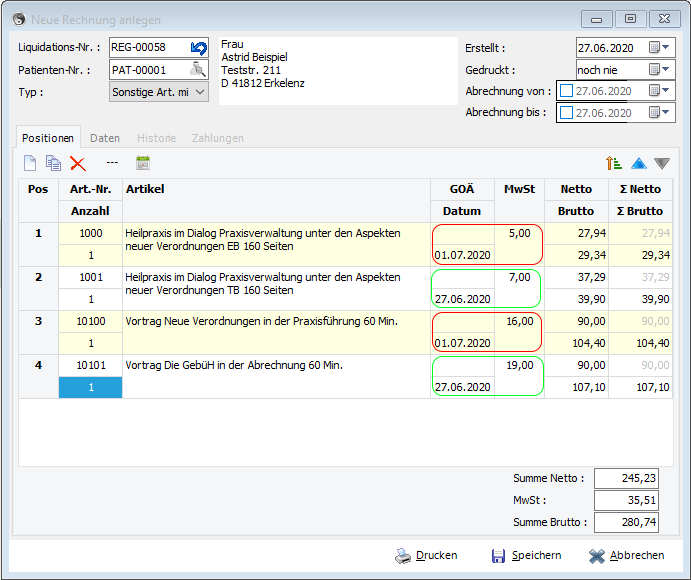691x580 pixels.
Task: Maximize the Neue Rechnung anlegen window
Action: point(631,19)
